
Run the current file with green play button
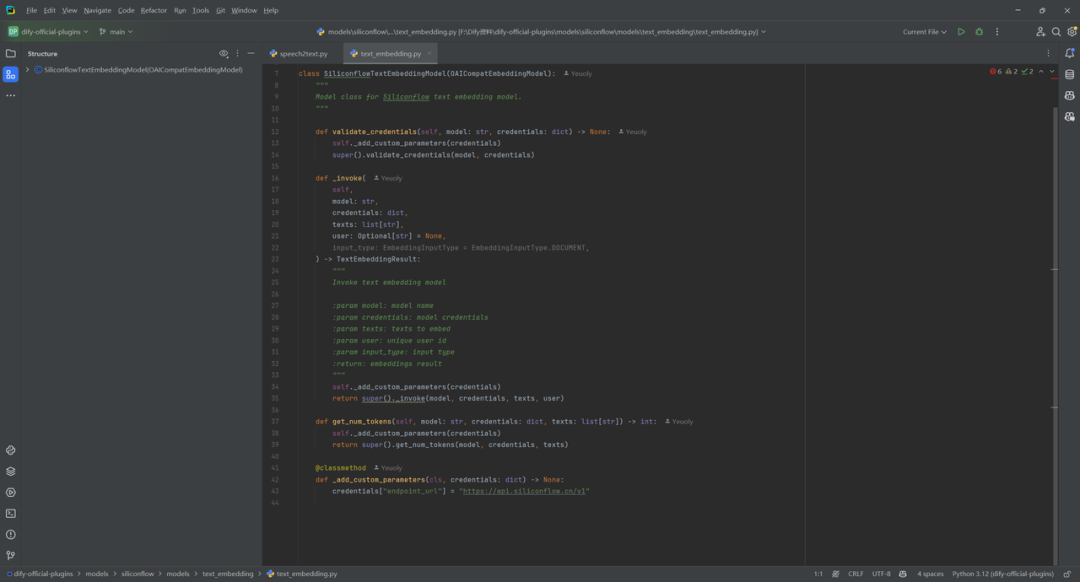tap(961, 32)
